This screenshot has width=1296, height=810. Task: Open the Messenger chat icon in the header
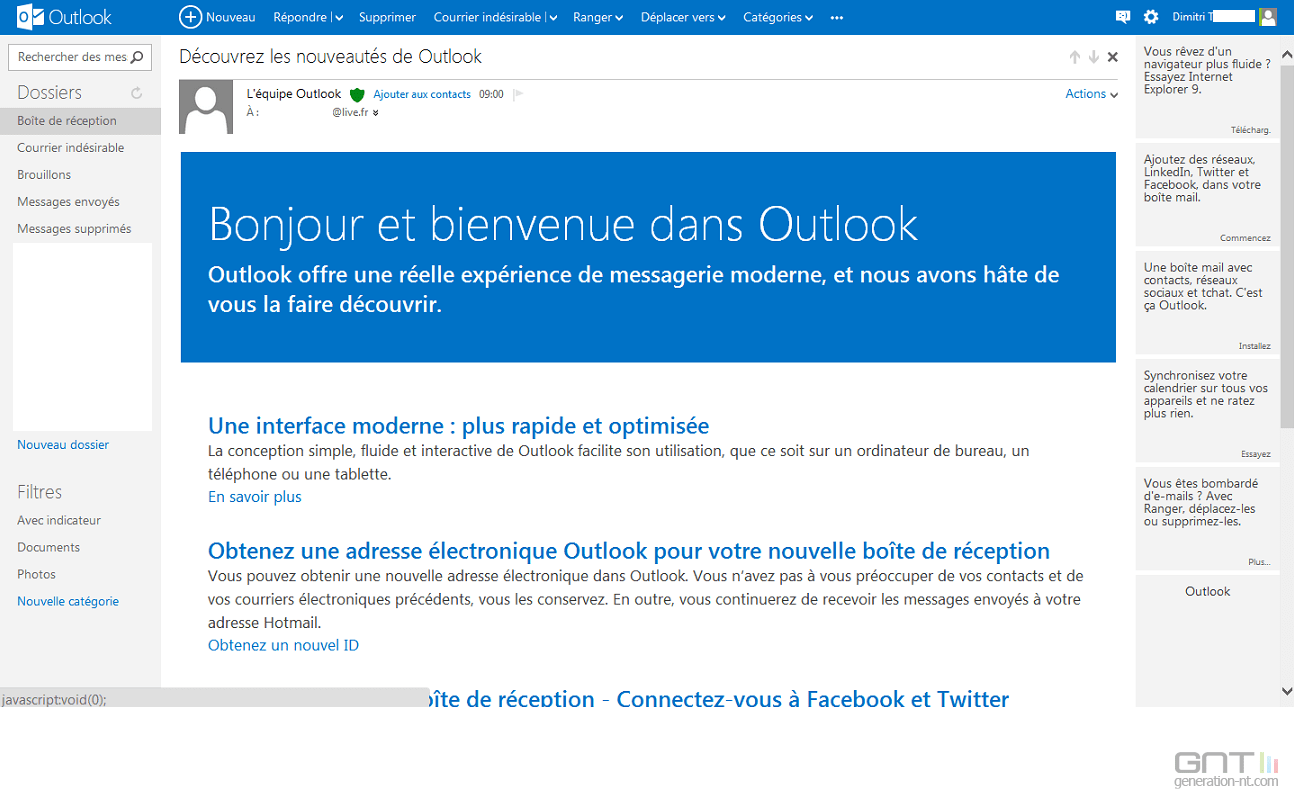[x=1122, y=16]
